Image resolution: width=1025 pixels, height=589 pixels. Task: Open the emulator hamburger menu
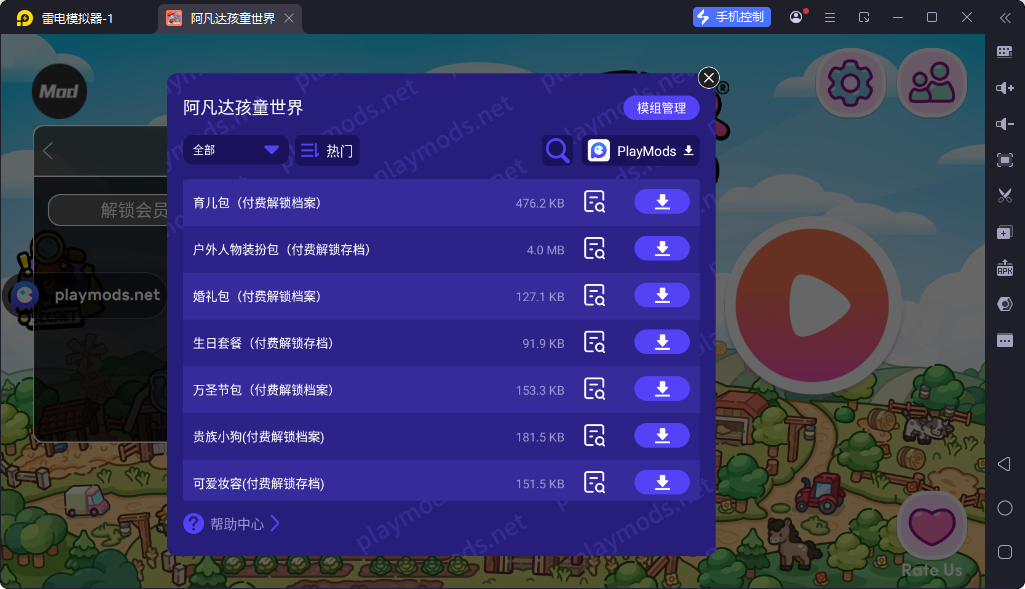(830, 18)
